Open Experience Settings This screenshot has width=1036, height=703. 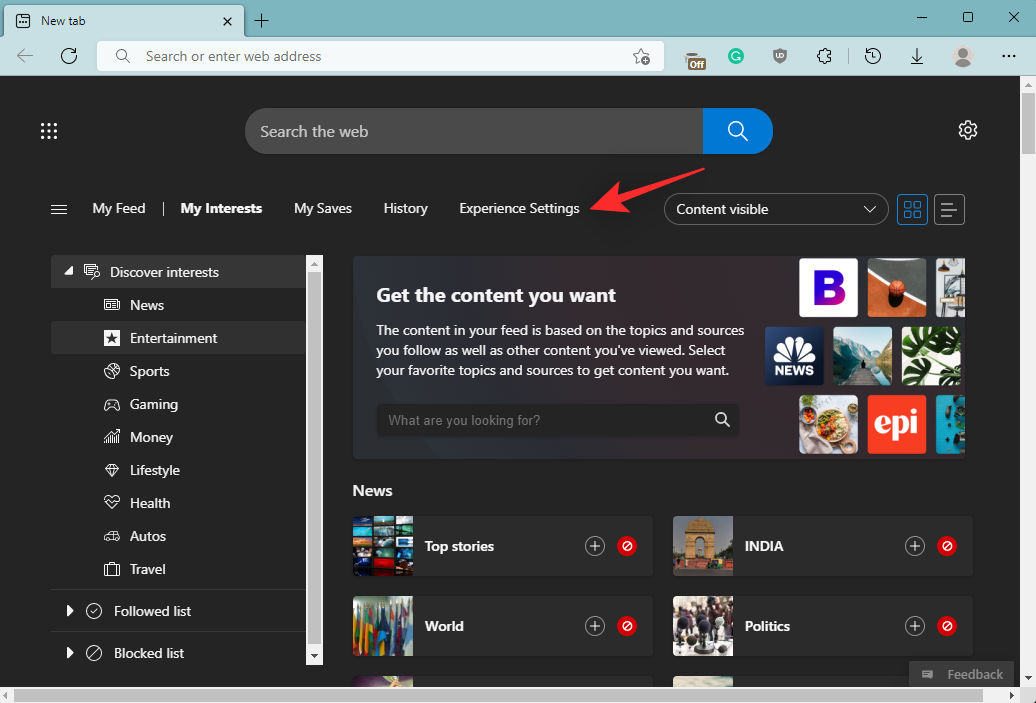tap(519, 208)
